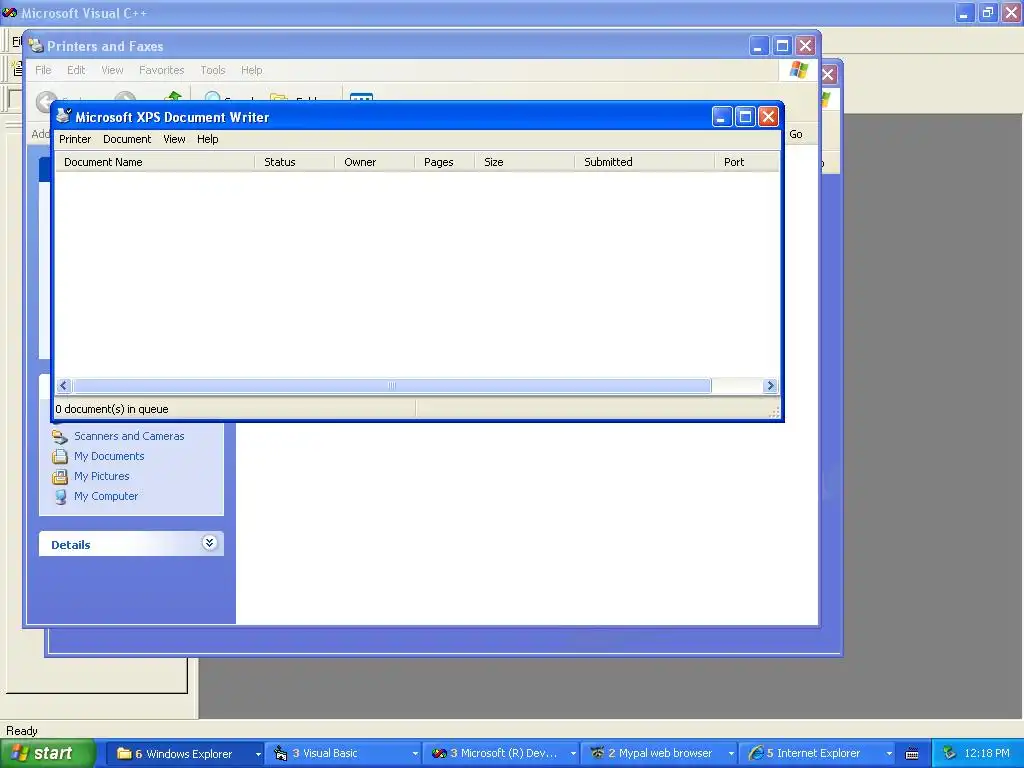Sort queue by Status column header
This screenshot has width=1024, height=768.
coord(295,162)
